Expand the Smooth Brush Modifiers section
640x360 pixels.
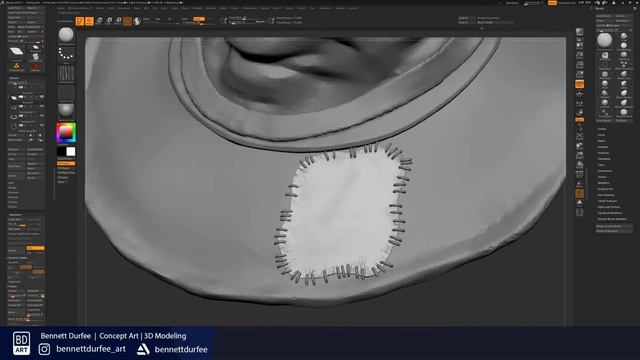[x=612, y=219]
